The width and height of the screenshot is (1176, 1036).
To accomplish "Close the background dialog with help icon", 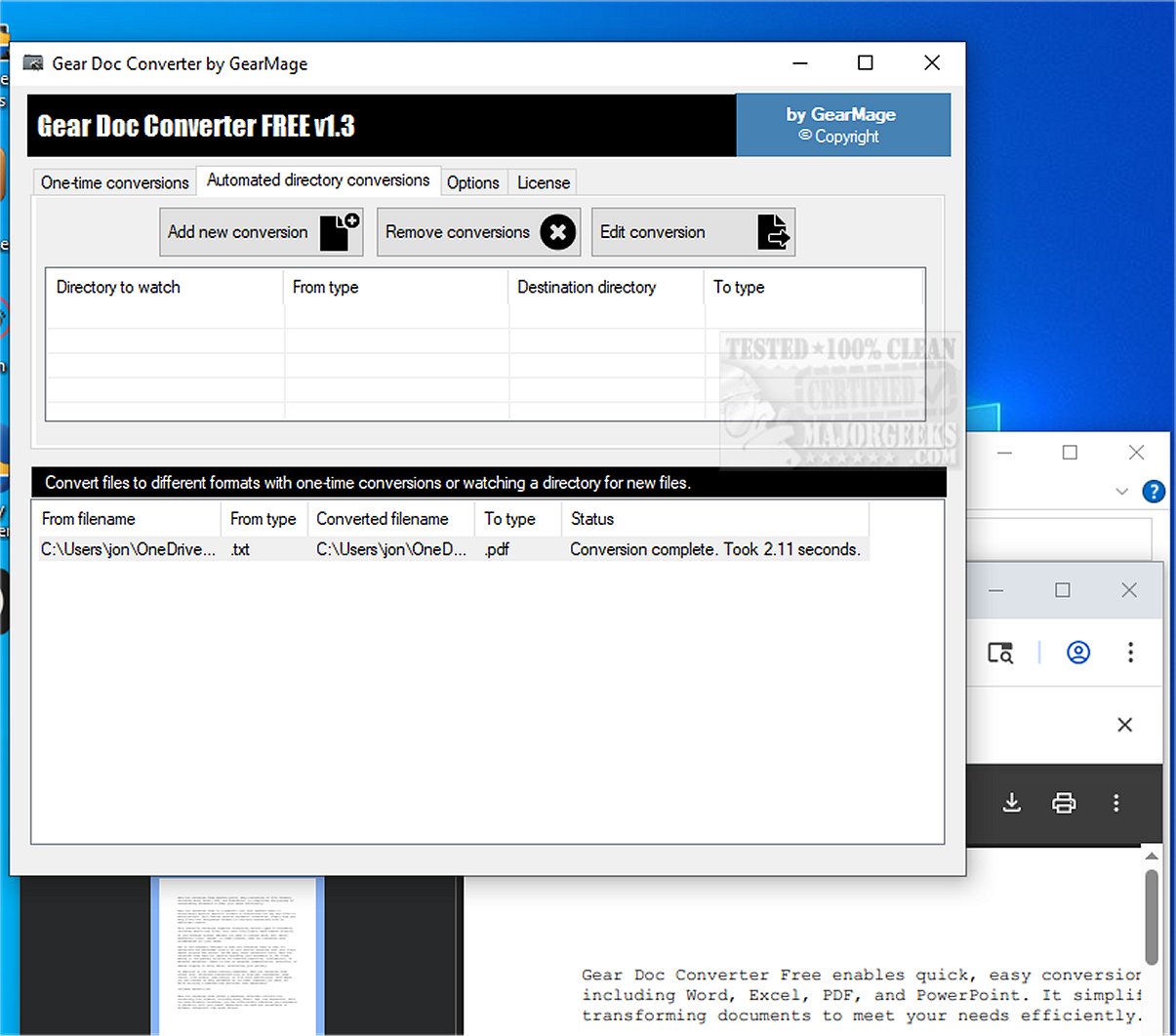I will point(1136,453).
